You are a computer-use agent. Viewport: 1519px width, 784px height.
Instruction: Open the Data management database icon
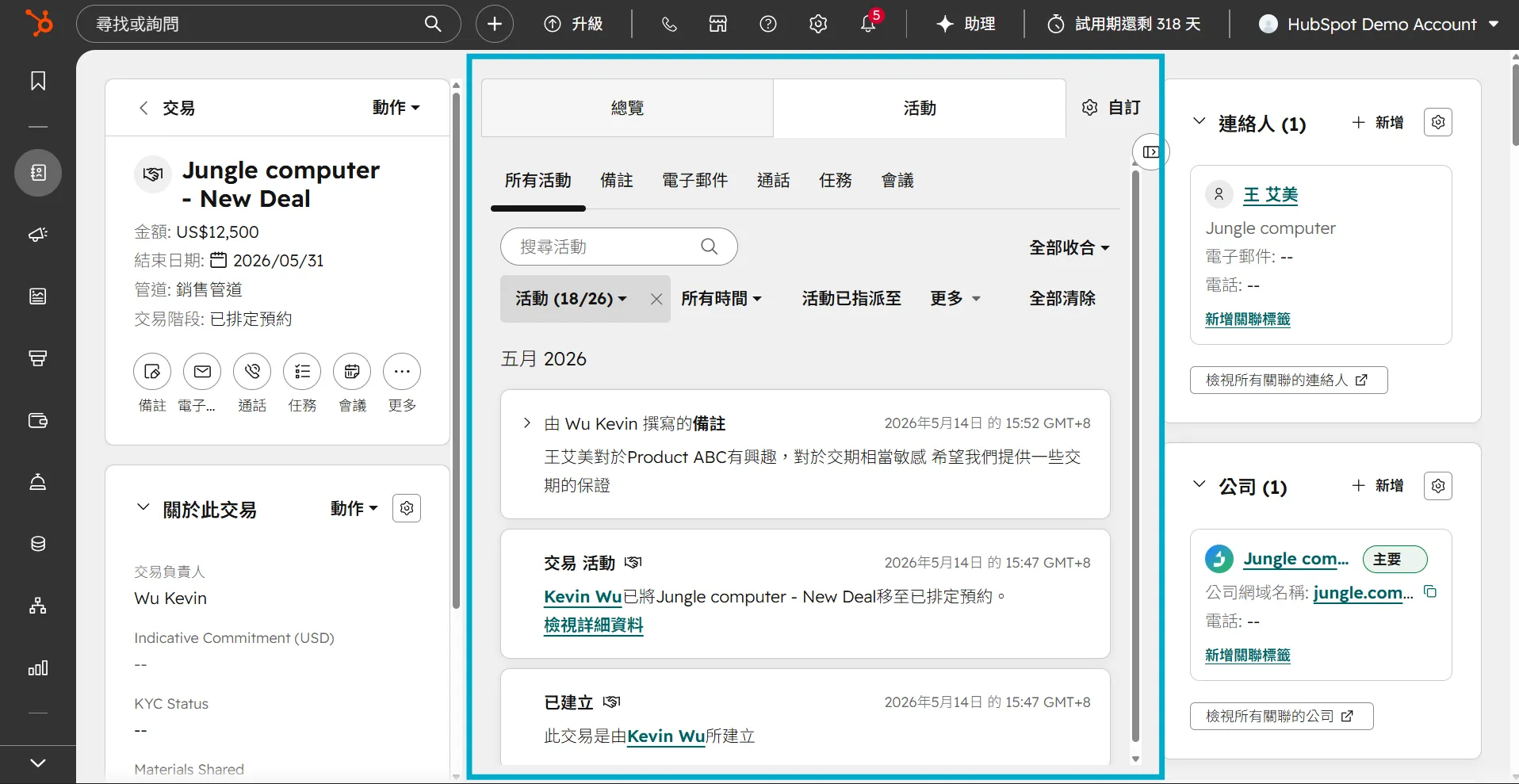coord(38,544)
